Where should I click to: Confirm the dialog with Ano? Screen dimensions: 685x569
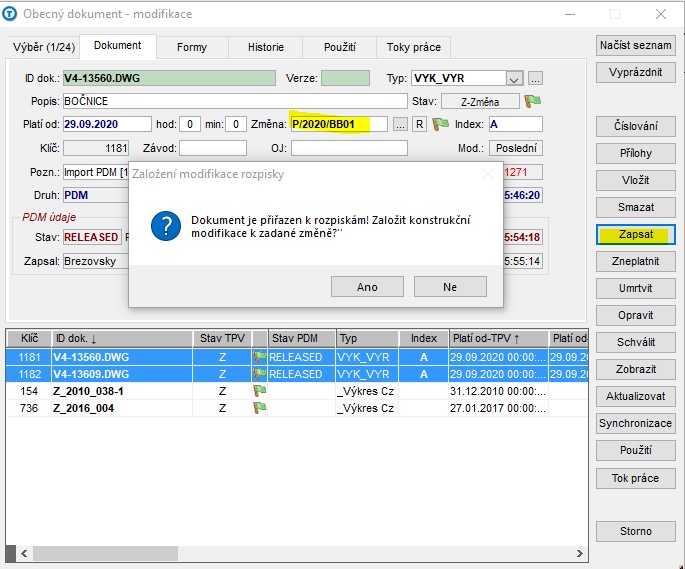[367, 287]
